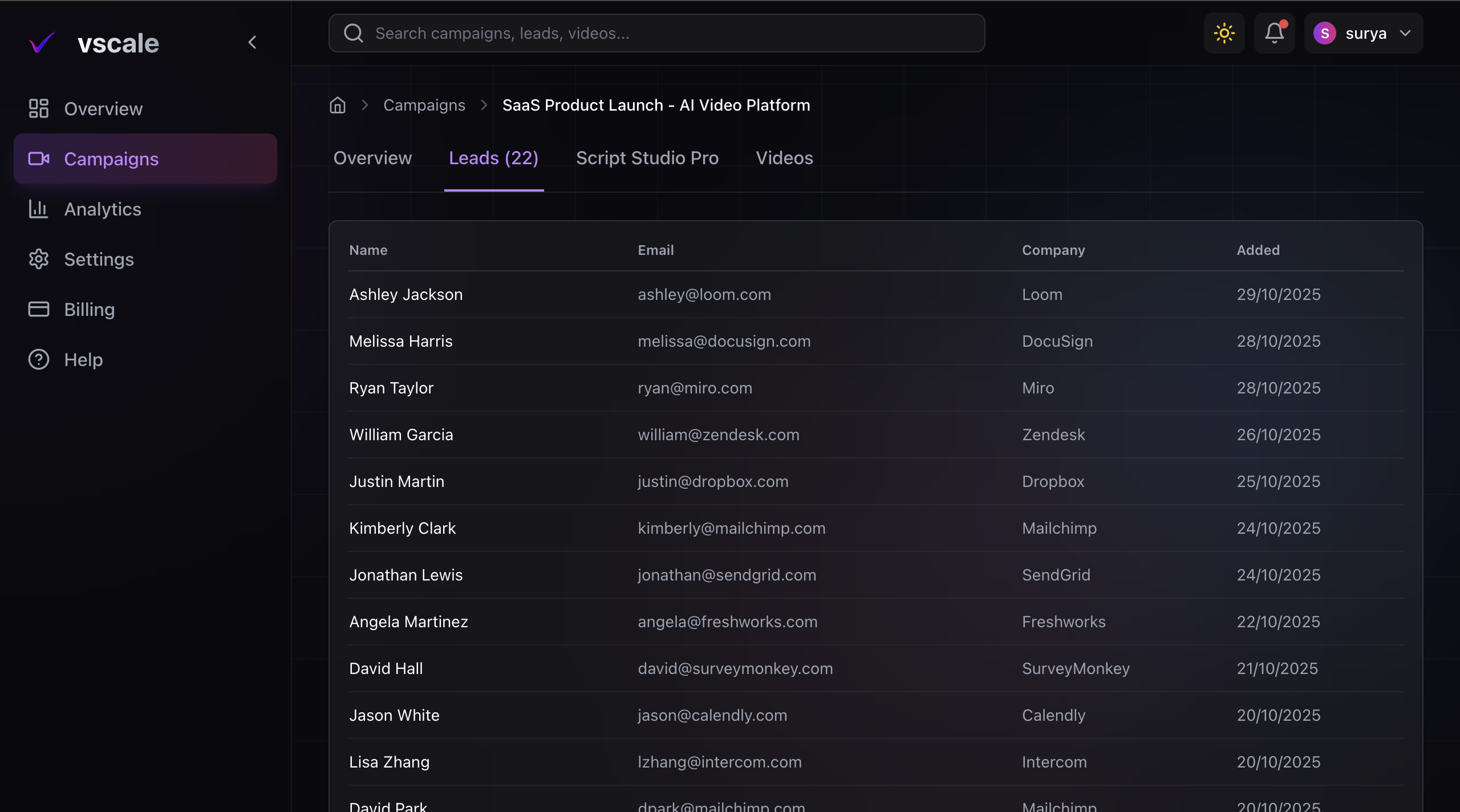1460x812 pixels.
Task: Open notifications via the bell icon
Action: pyautogui.click(x=1274, y=33)
